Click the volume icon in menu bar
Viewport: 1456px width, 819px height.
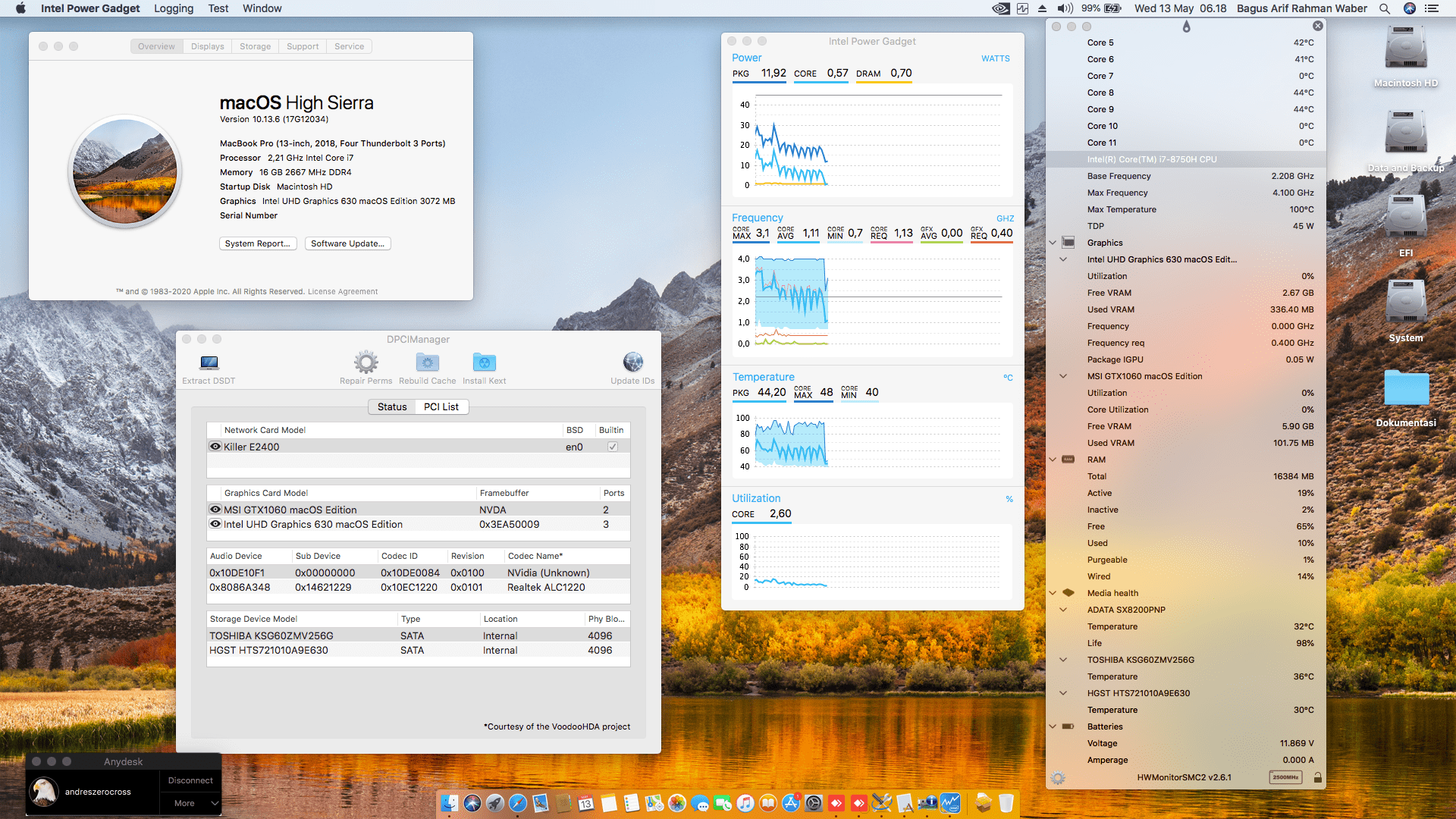1065,8
